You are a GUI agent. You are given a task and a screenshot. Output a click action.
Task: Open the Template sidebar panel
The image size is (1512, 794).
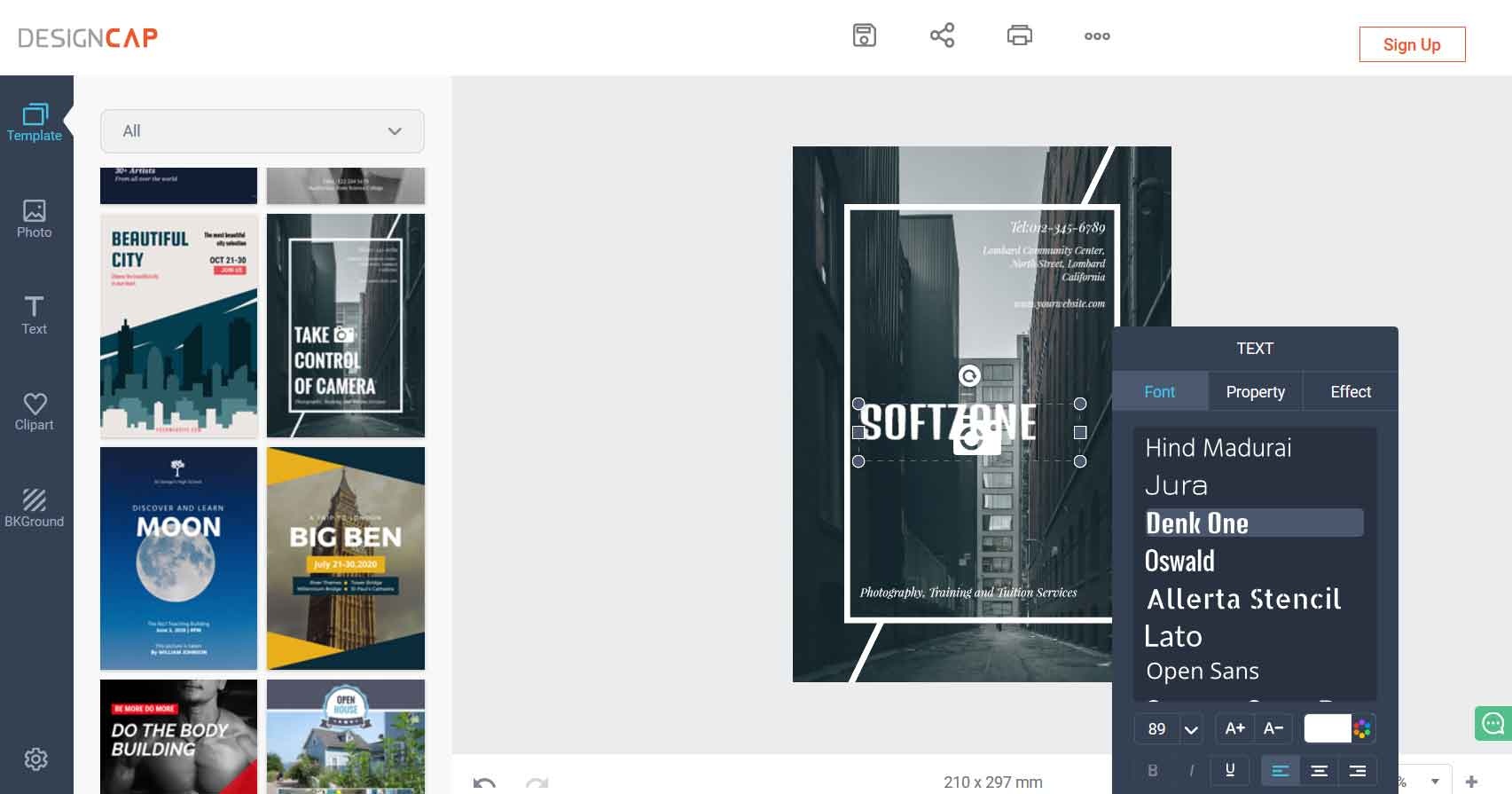(35, 123)
